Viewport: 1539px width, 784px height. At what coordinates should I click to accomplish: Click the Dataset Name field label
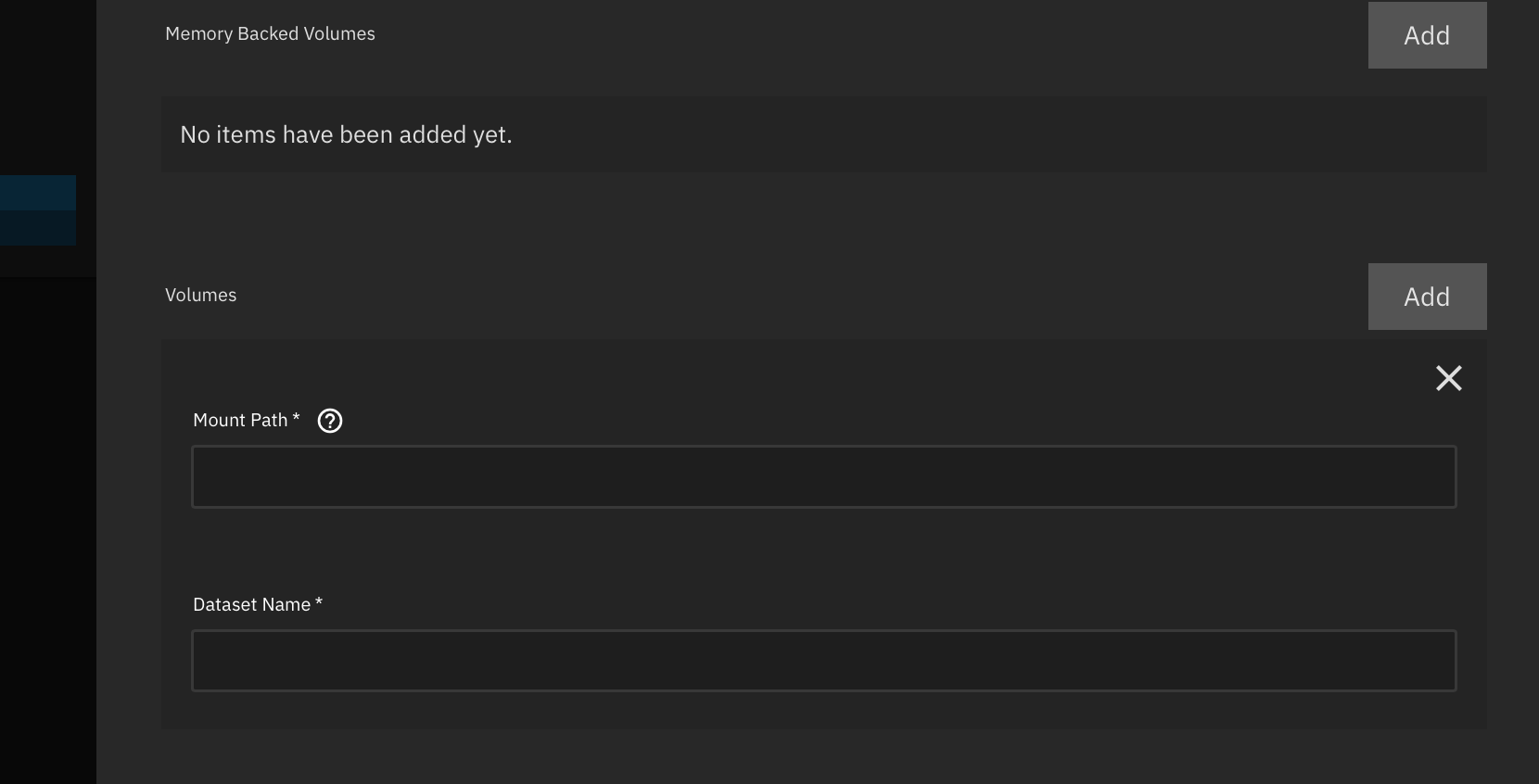coord(258,604)
